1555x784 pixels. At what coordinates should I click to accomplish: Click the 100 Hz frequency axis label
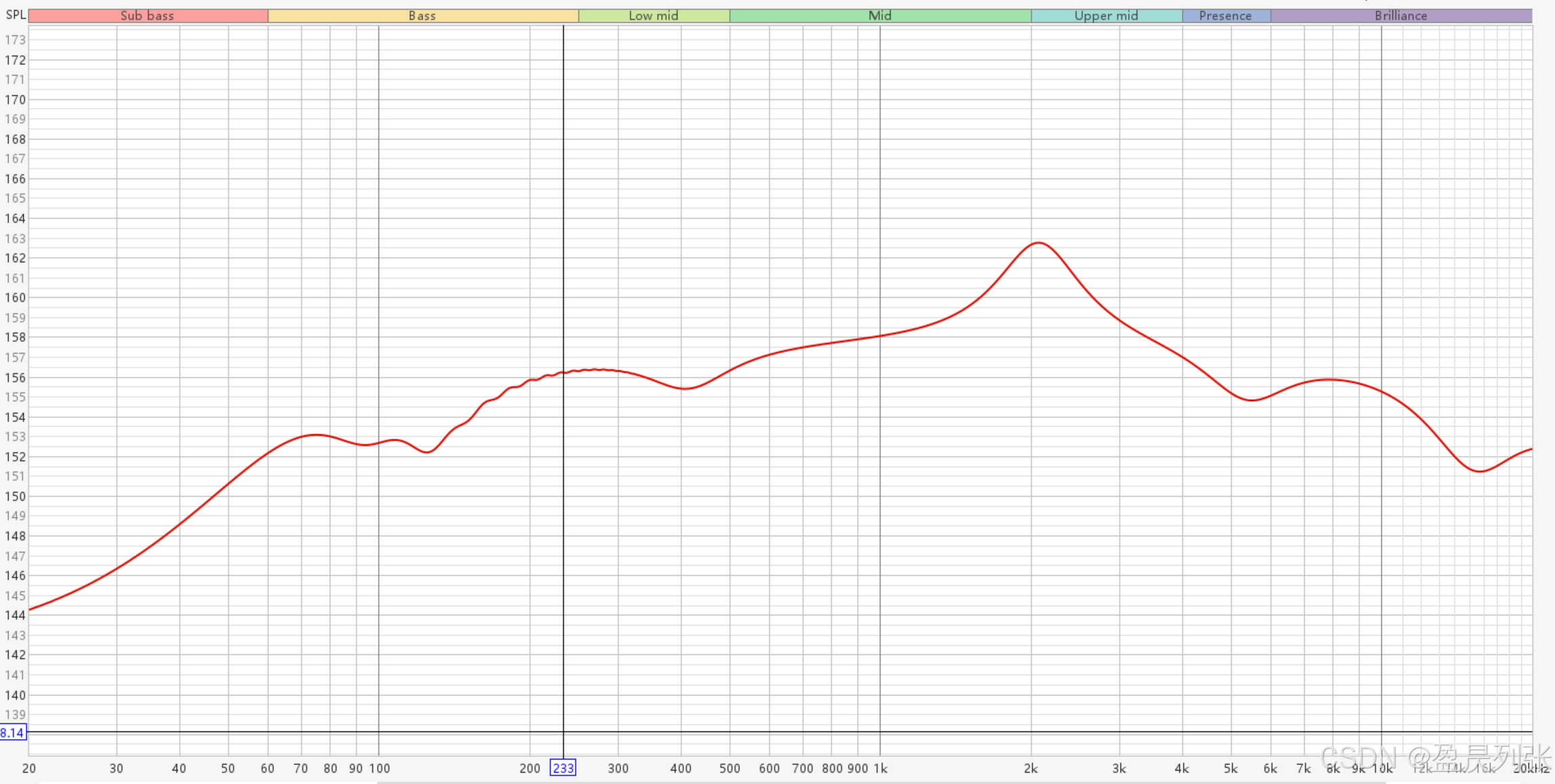click(x=379, y=768)
